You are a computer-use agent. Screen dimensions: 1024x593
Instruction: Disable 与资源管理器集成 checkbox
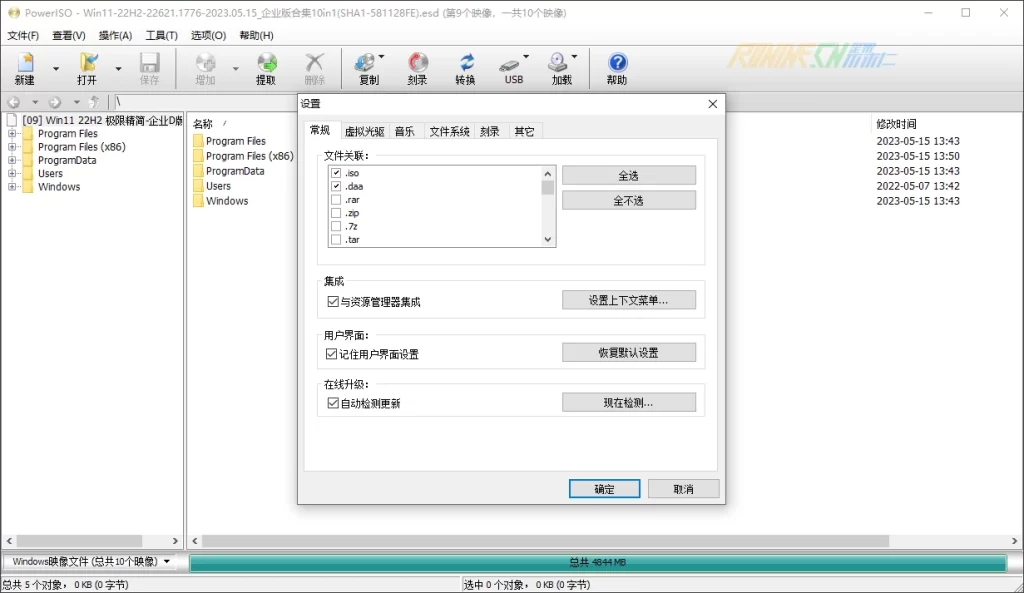tap(333, 301)
